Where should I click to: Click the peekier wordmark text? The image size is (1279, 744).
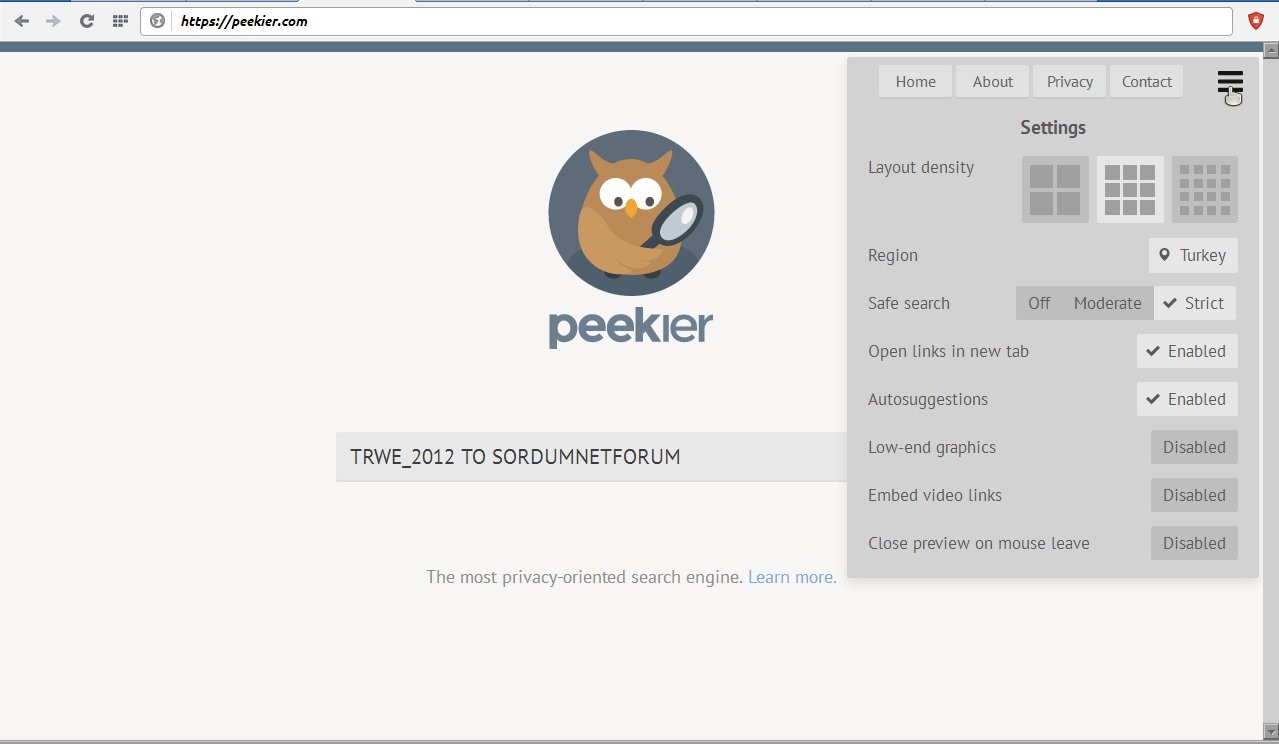tap(631, 328)
